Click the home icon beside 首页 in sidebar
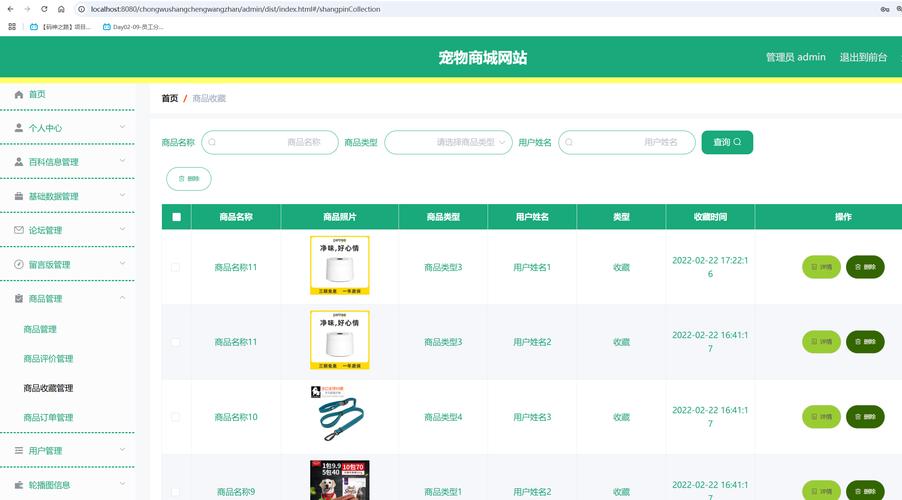The image size is (902, 500). (19, 94)
